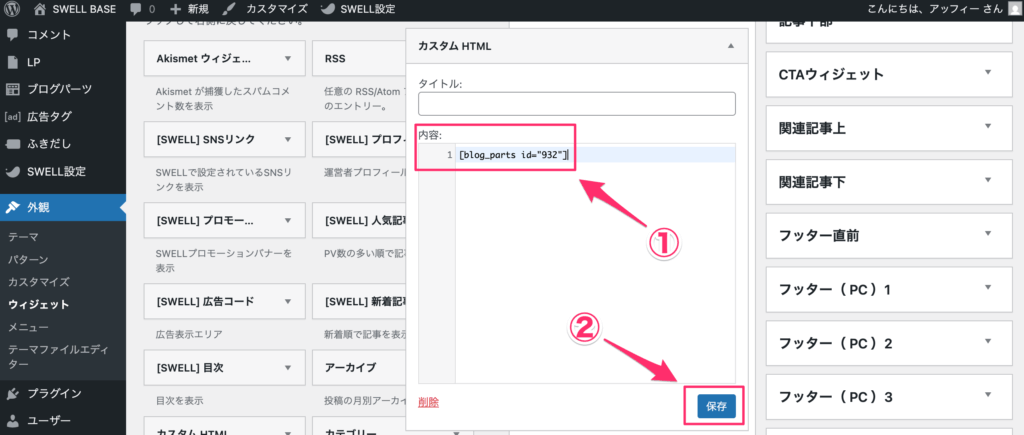Open the ブログパーツ sidebar menu
Viewport: 1024px width, 435px height.
pos(60,89)
